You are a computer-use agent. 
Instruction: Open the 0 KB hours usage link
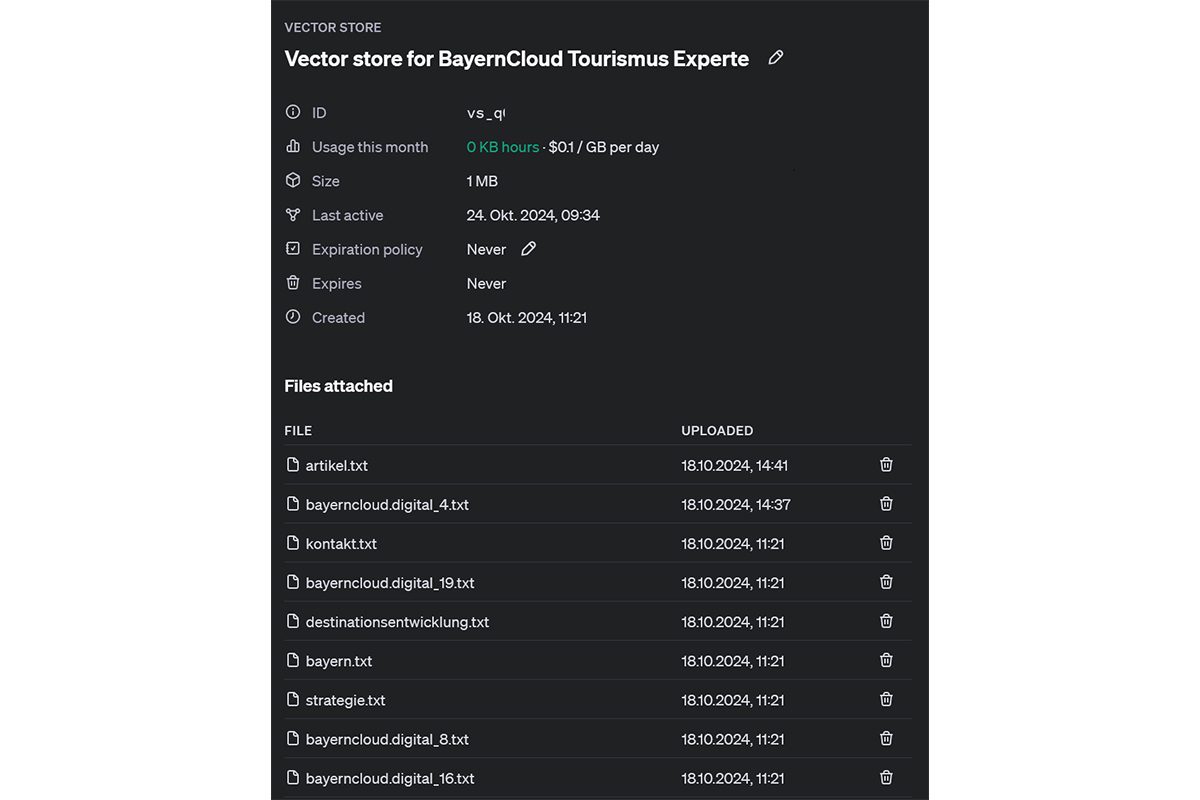point(503,146)
